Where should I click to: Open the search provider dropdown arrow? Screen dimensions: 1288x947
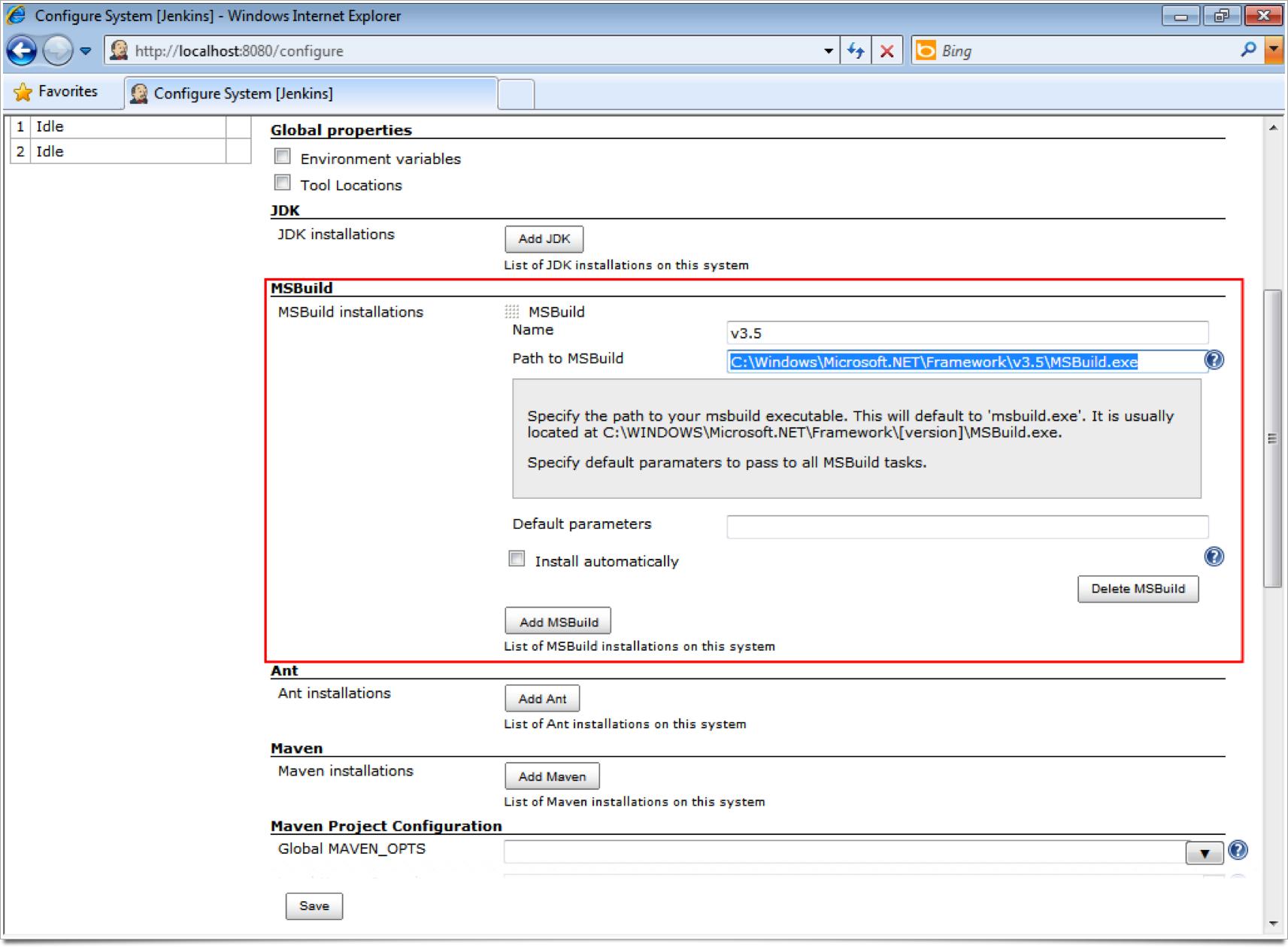(1274, 50)
